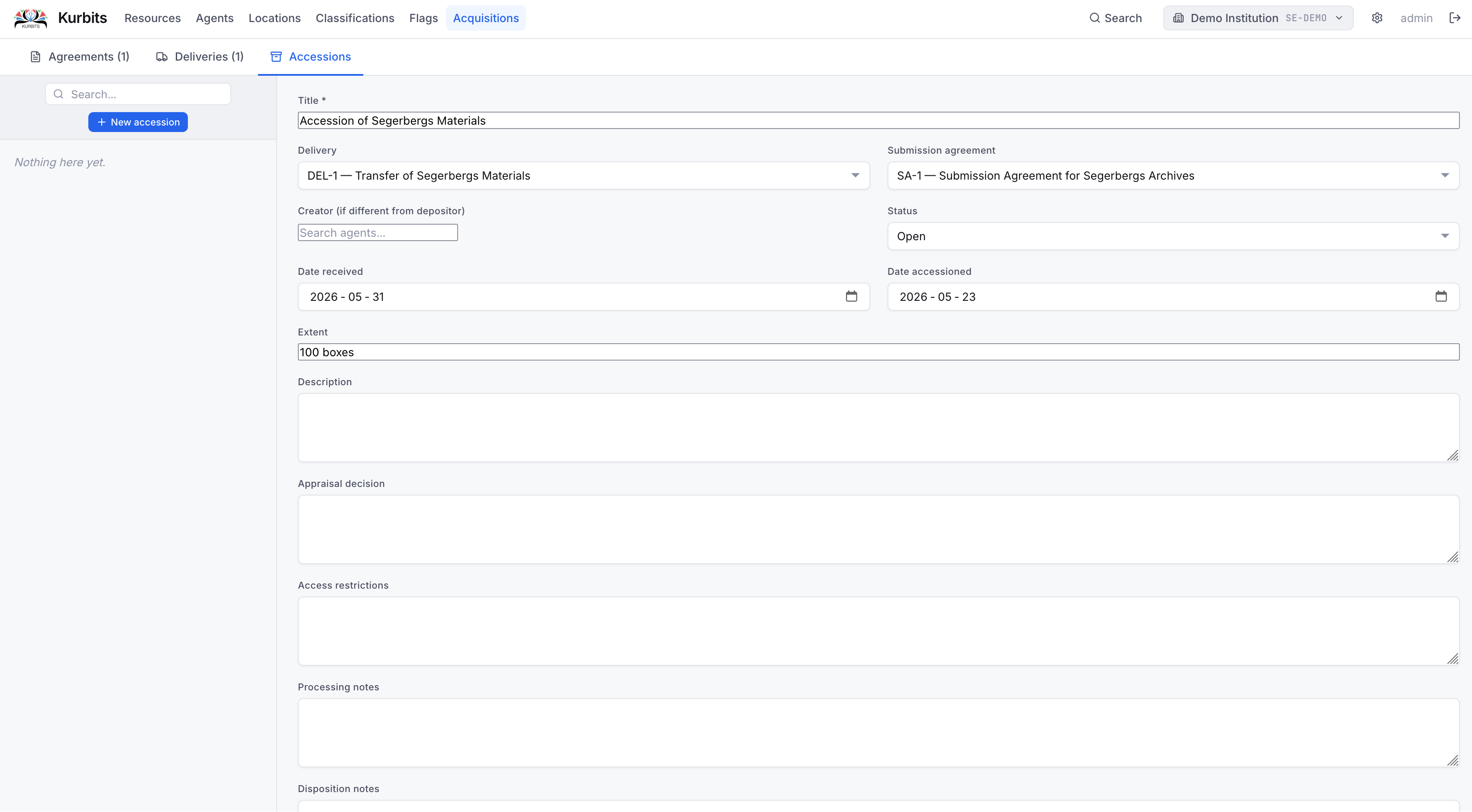Click the Deliveries truck icon
Viewport: 1472px width, 812px height.
point(162,57)
